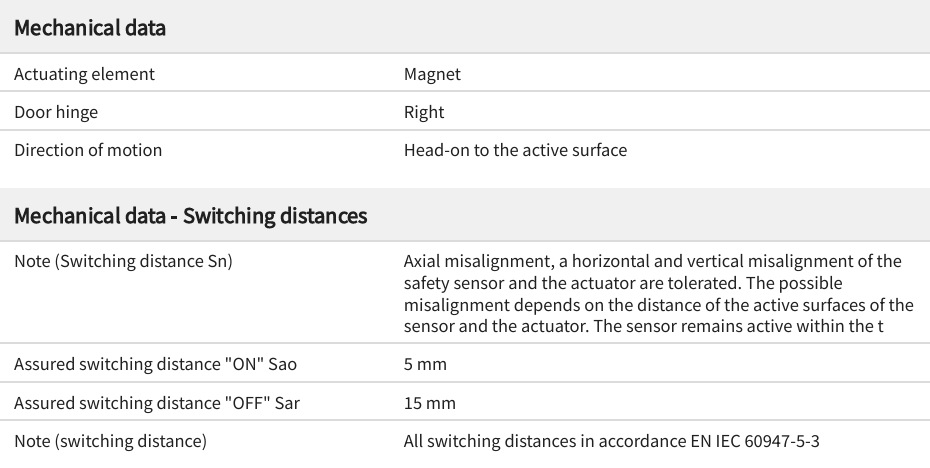Click Assured switching distance "OFF" Sar label
The width and height of the screenshot is (930, 468).
(157, 403)
